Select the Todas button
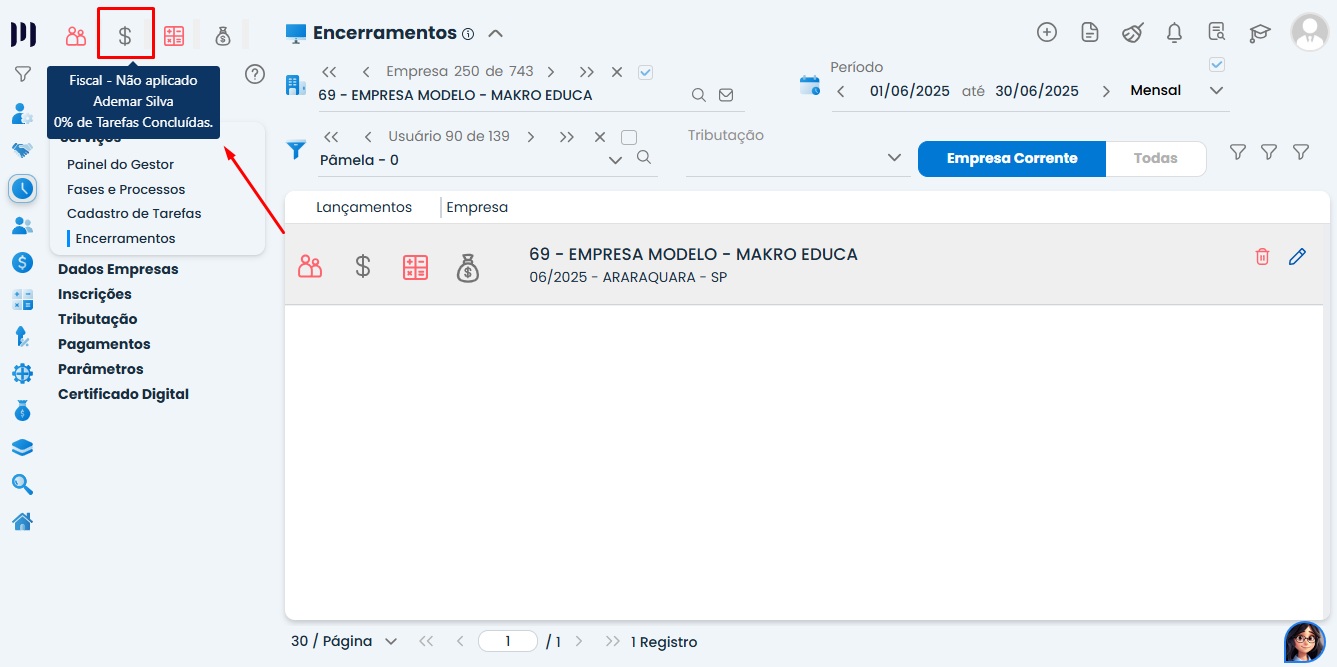Viewport: 1337px width, 667px height. pyautogui.click(x=1155, y=158)
